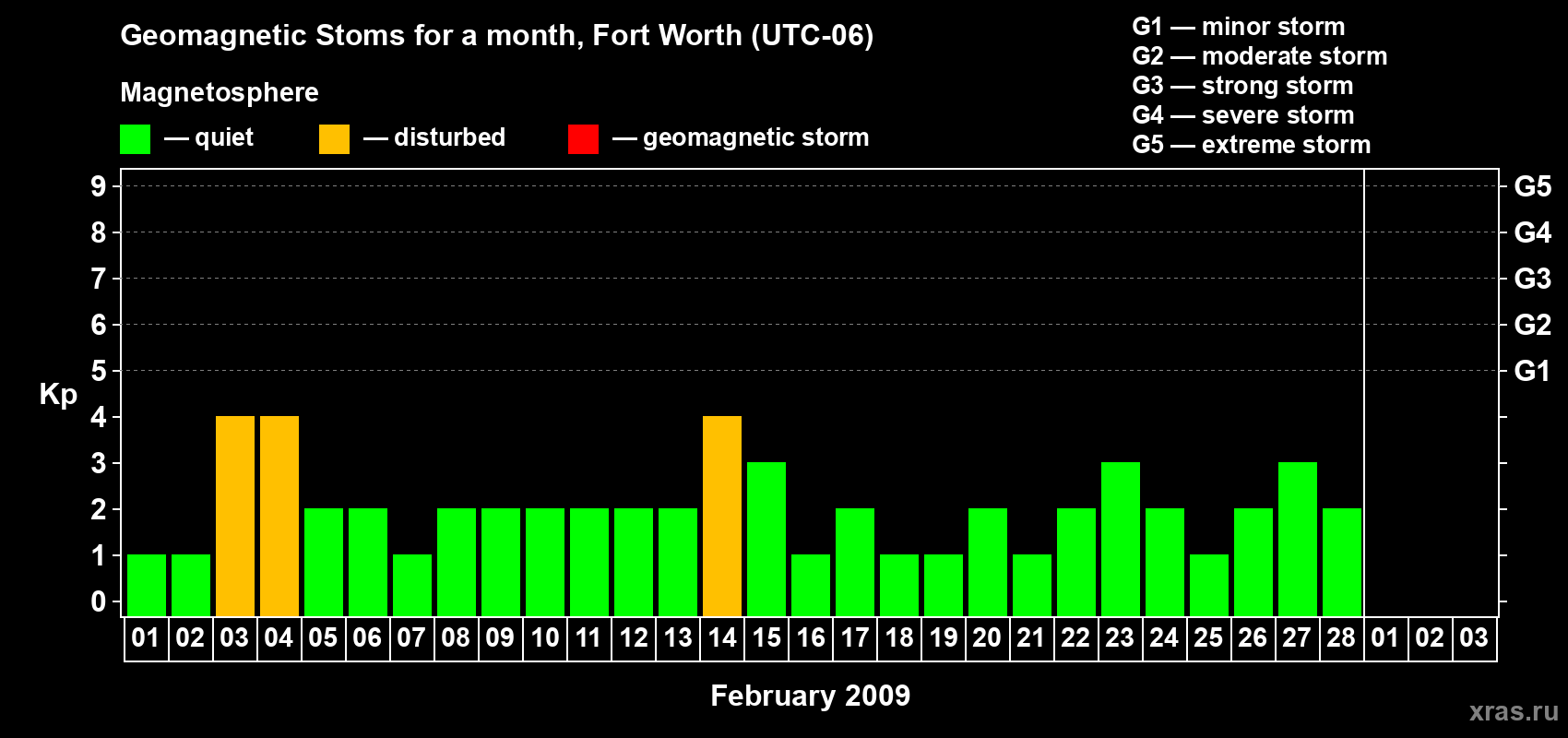Click date label 25 on the axis
Viewport: 1568px width, 738px height.
[1208, 638]
